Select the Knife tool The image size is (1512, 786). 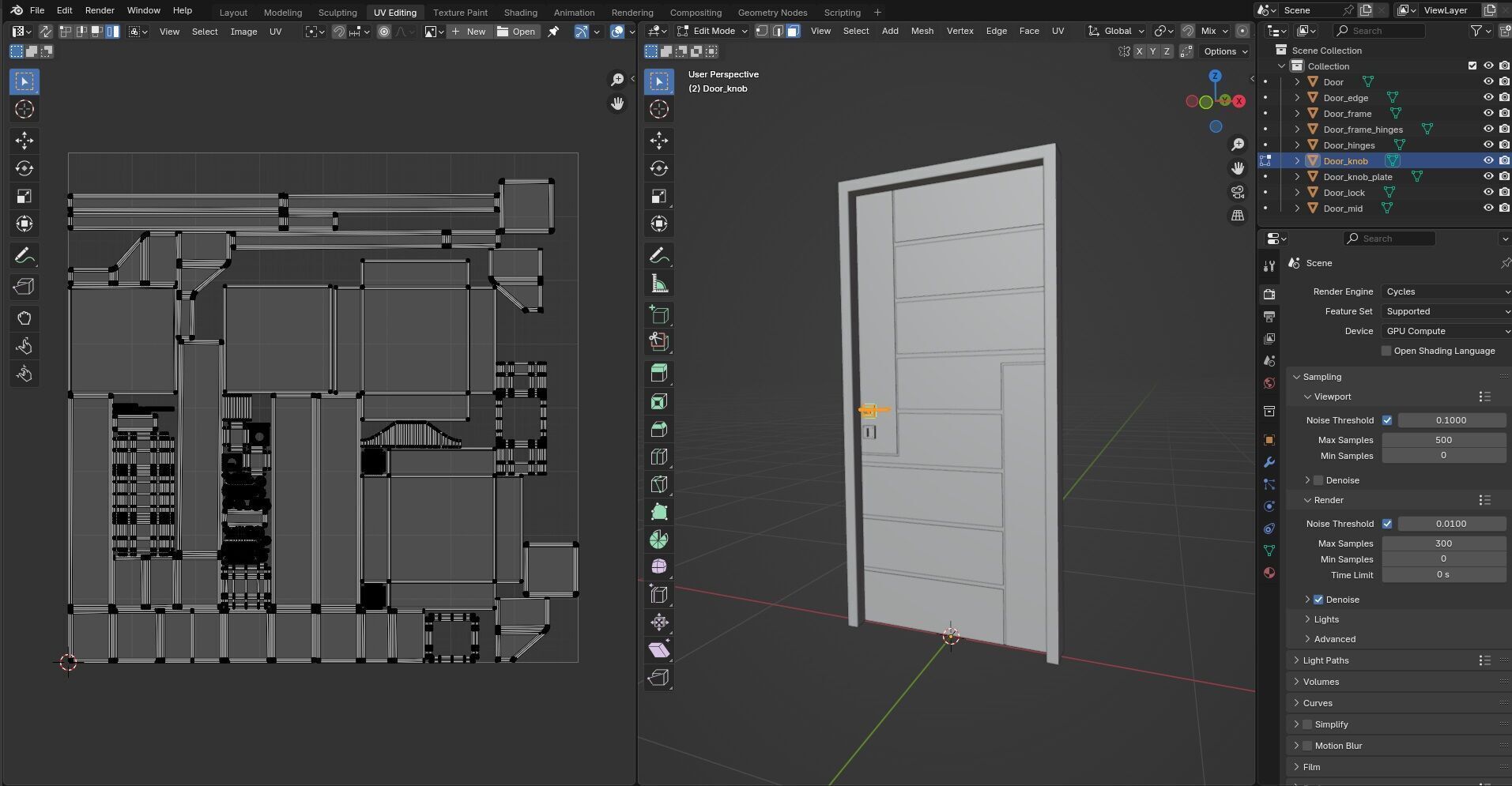[x=659, y=484]
